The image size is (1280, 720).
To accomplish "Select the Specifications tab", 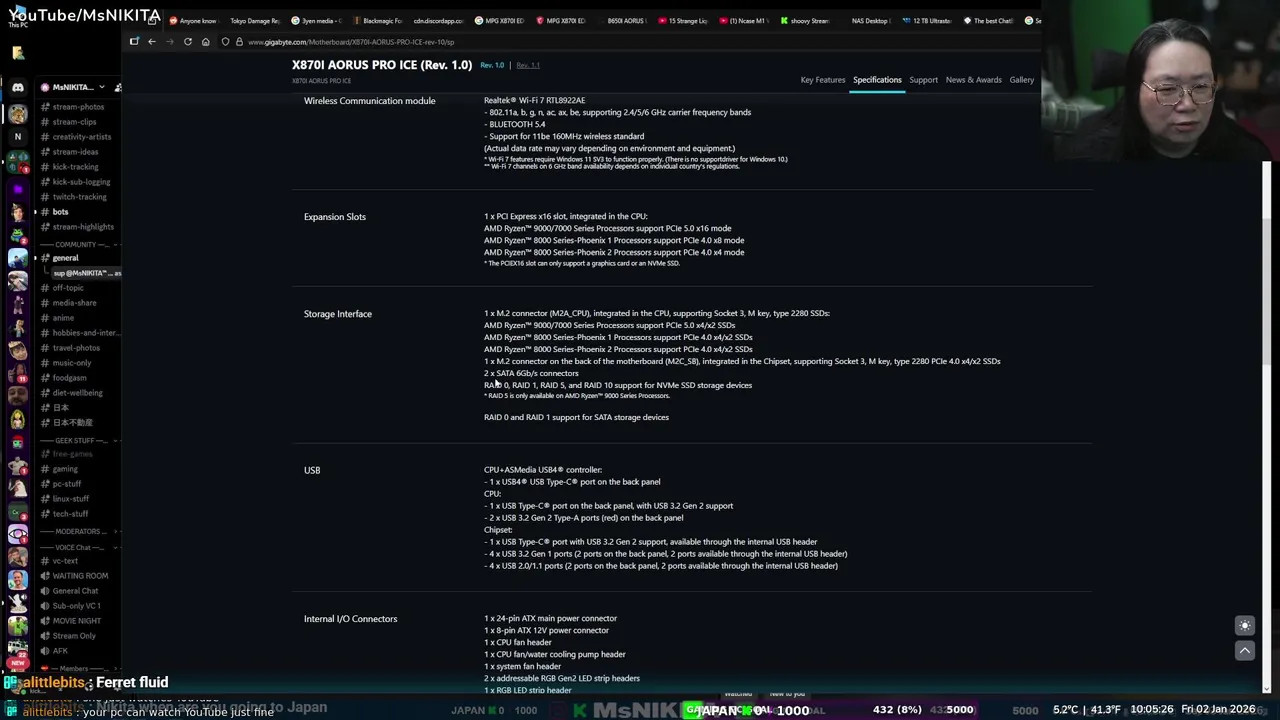I will coord(877,80).
